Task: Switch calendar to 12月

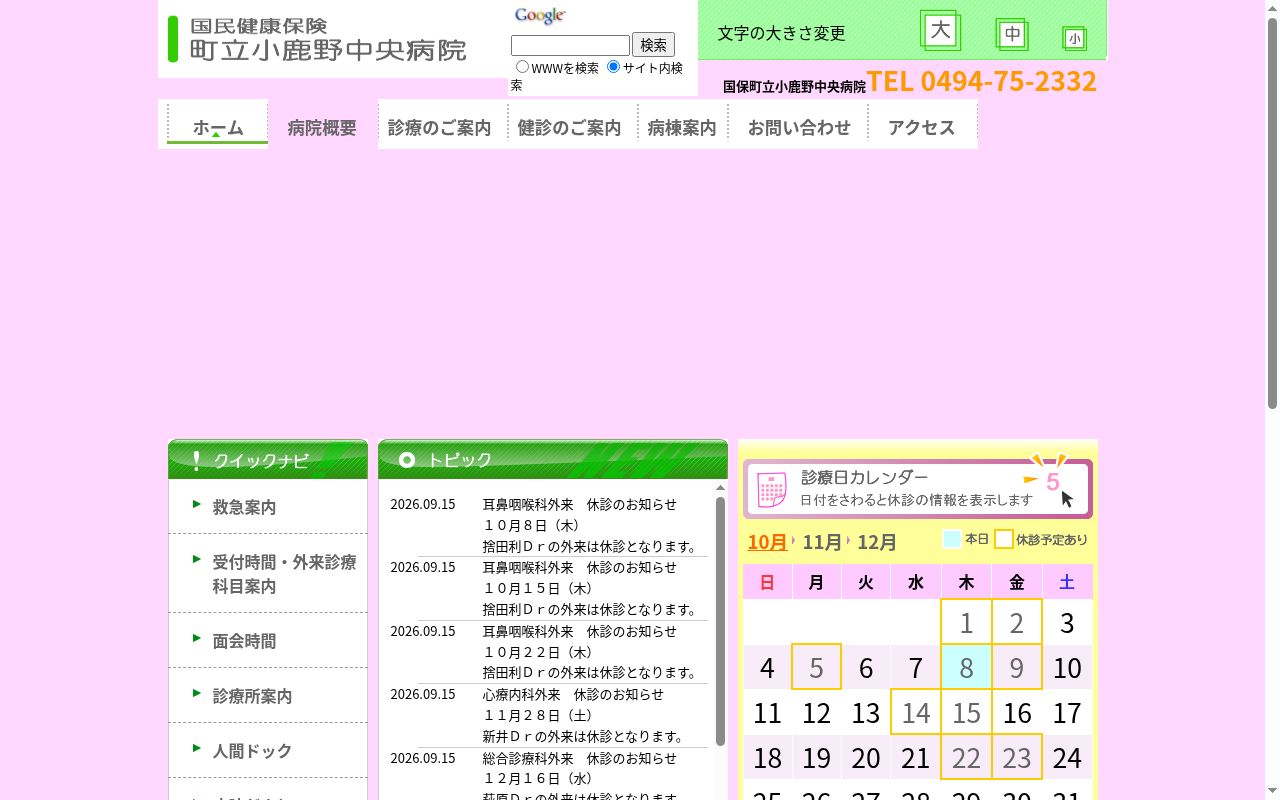Action: click(877, 542)
